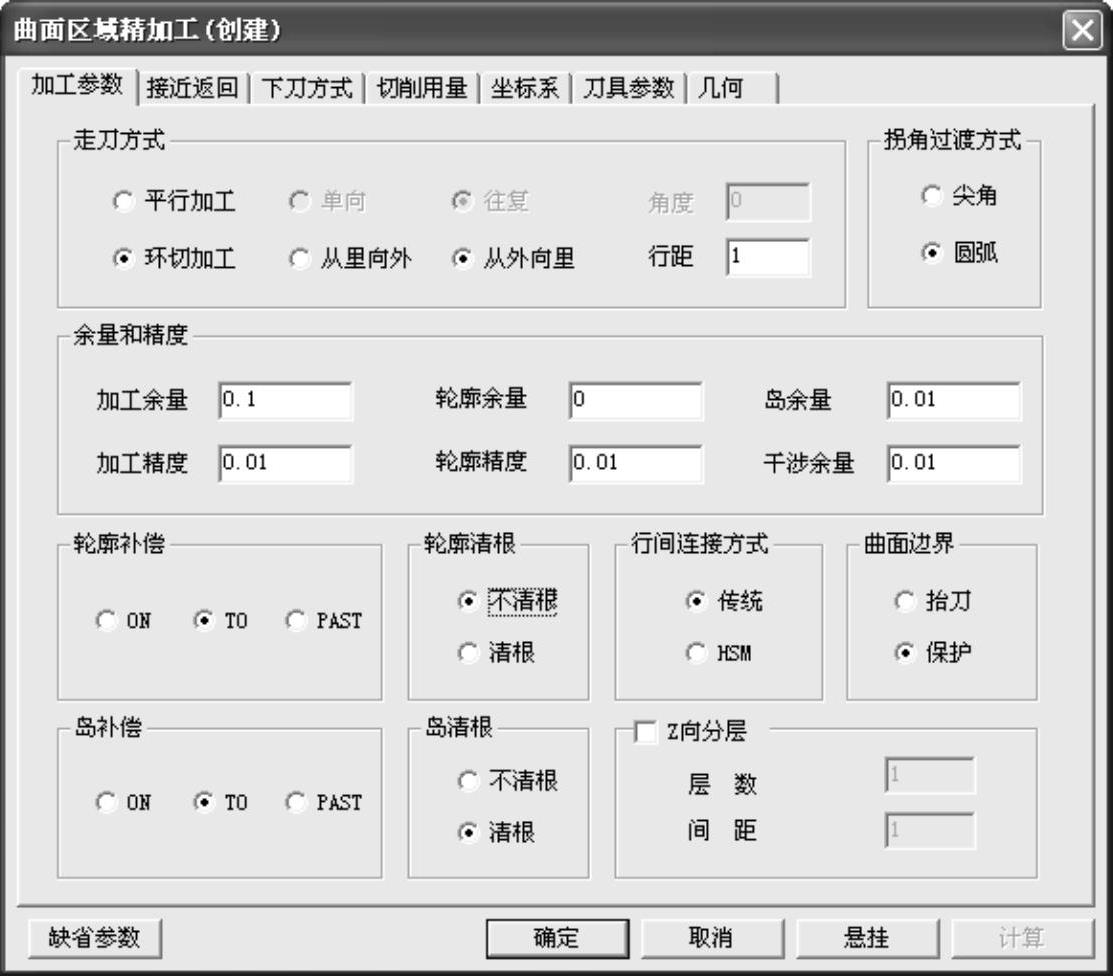This screenshot has height=976, width=1113.
Task: Set 轮廓补偿 to ON
Action: pos(106,621)
